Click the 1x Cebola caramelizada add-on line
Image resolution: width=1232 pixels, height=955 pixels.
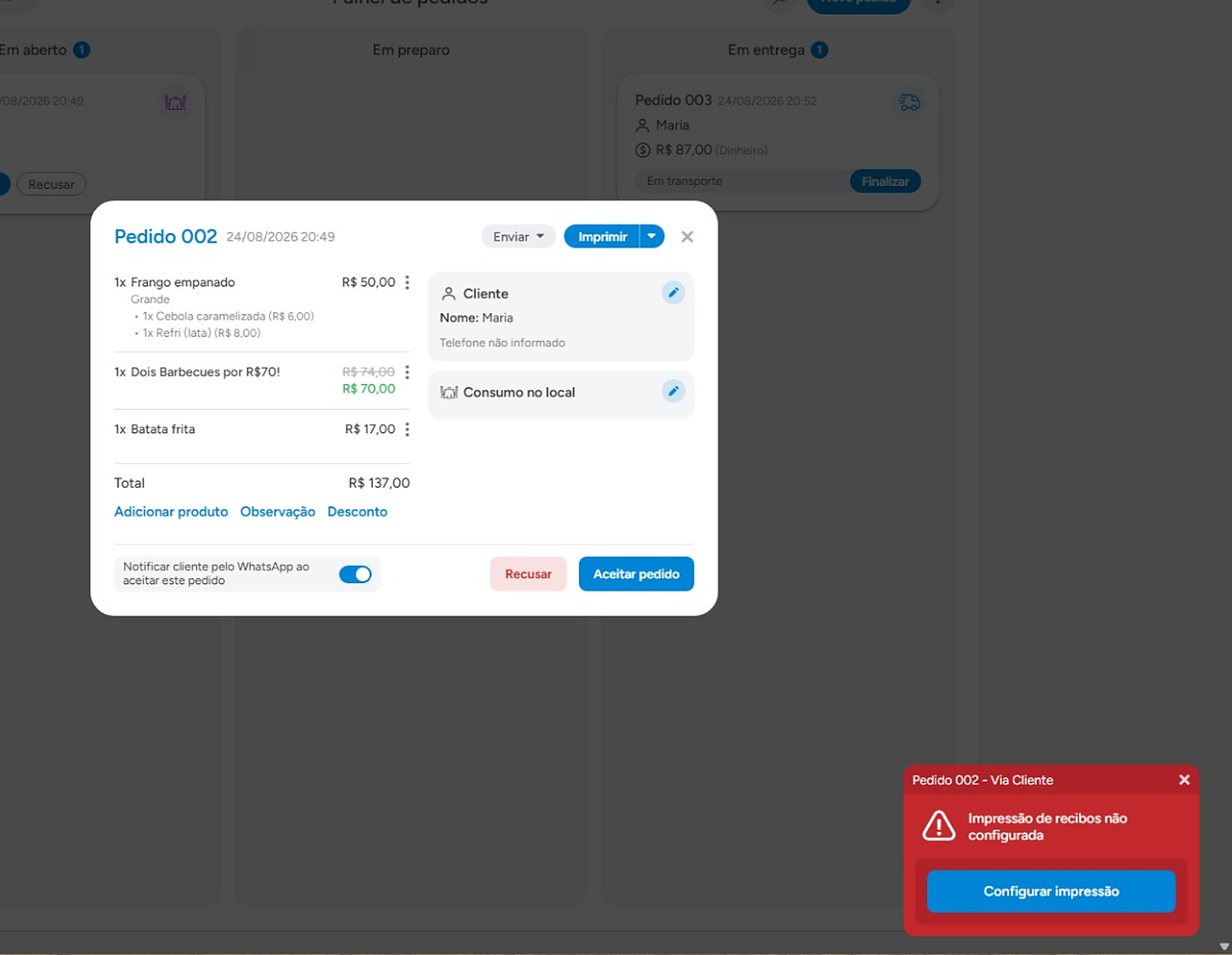[x=228, y=316]
